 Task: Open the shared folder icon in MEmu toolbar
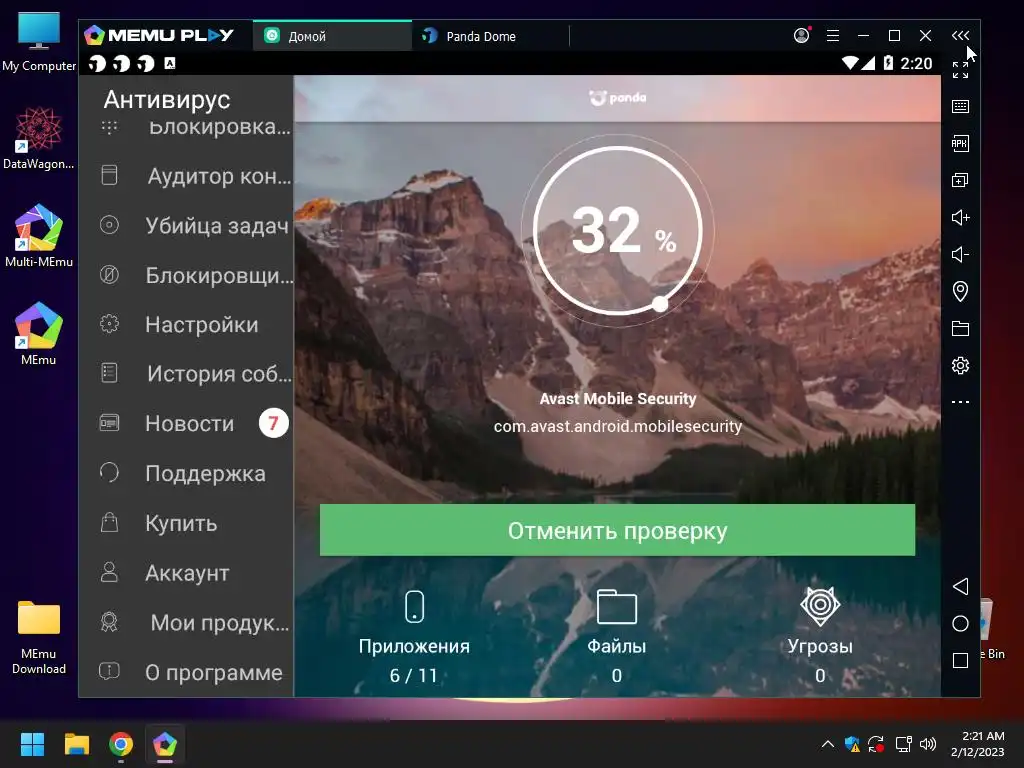click(960, 328)
